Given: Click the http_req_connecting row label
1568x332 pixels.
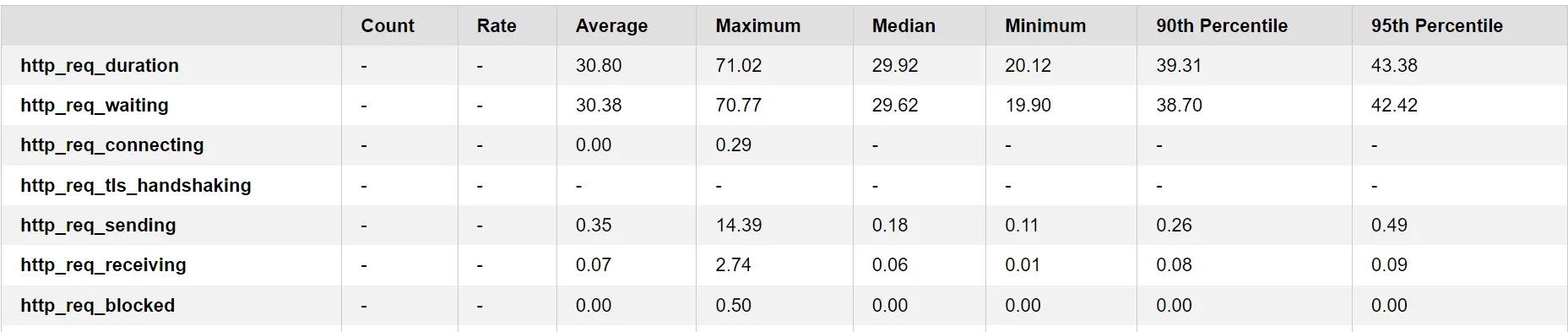Looking at the screenshot, I should click(x=112, y=145).
